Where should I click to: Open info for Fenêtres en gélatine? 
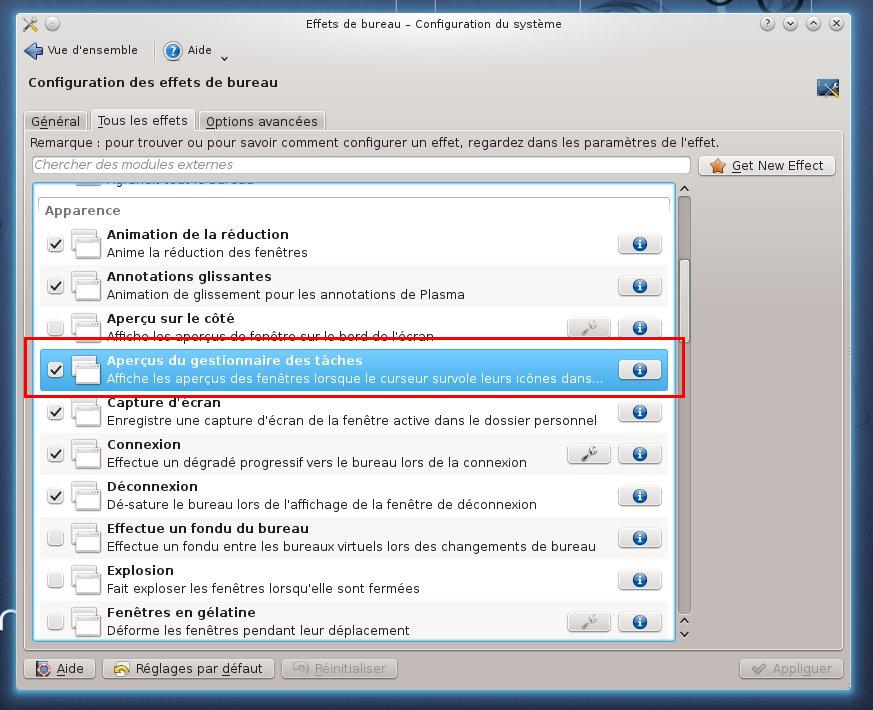[x=640, y=621]
